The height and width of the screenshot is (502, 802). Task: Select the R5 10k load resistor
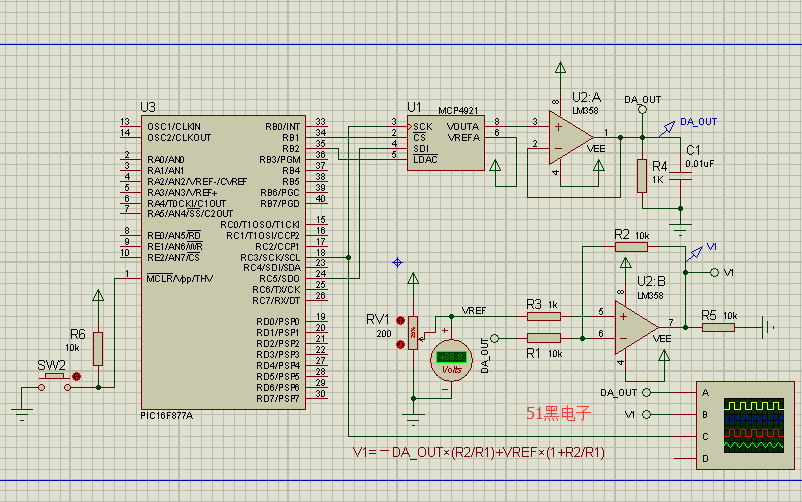point(717,326)
